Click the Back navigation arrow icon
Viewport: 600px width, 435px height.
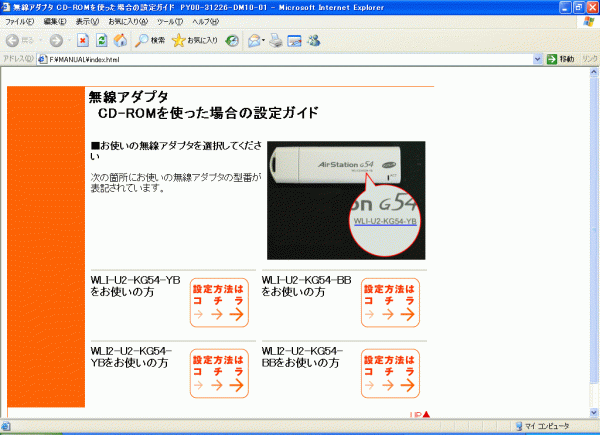12,40
